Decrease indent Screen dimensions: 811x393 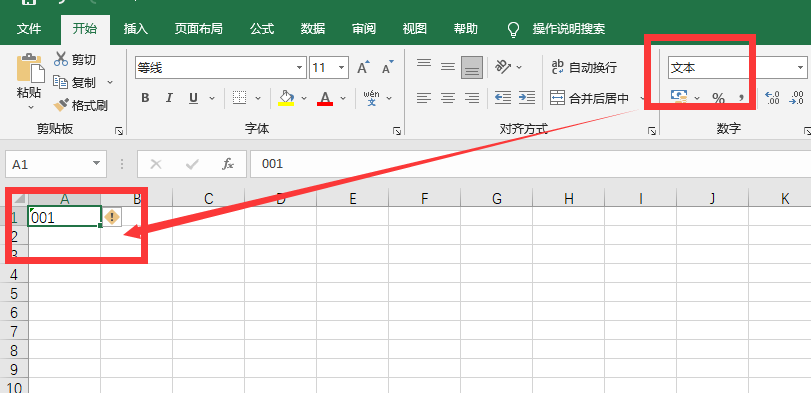(503, 98)
